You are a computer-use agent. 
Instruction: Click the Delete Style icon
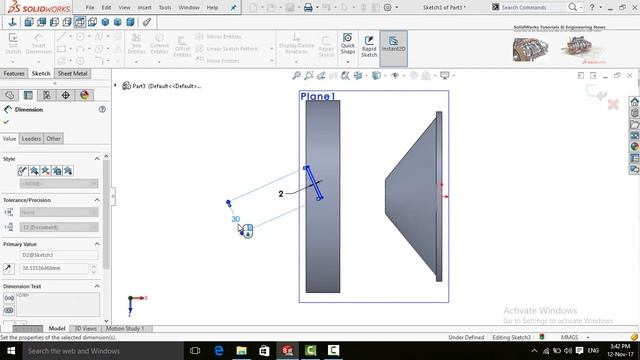tap(45, 171)
